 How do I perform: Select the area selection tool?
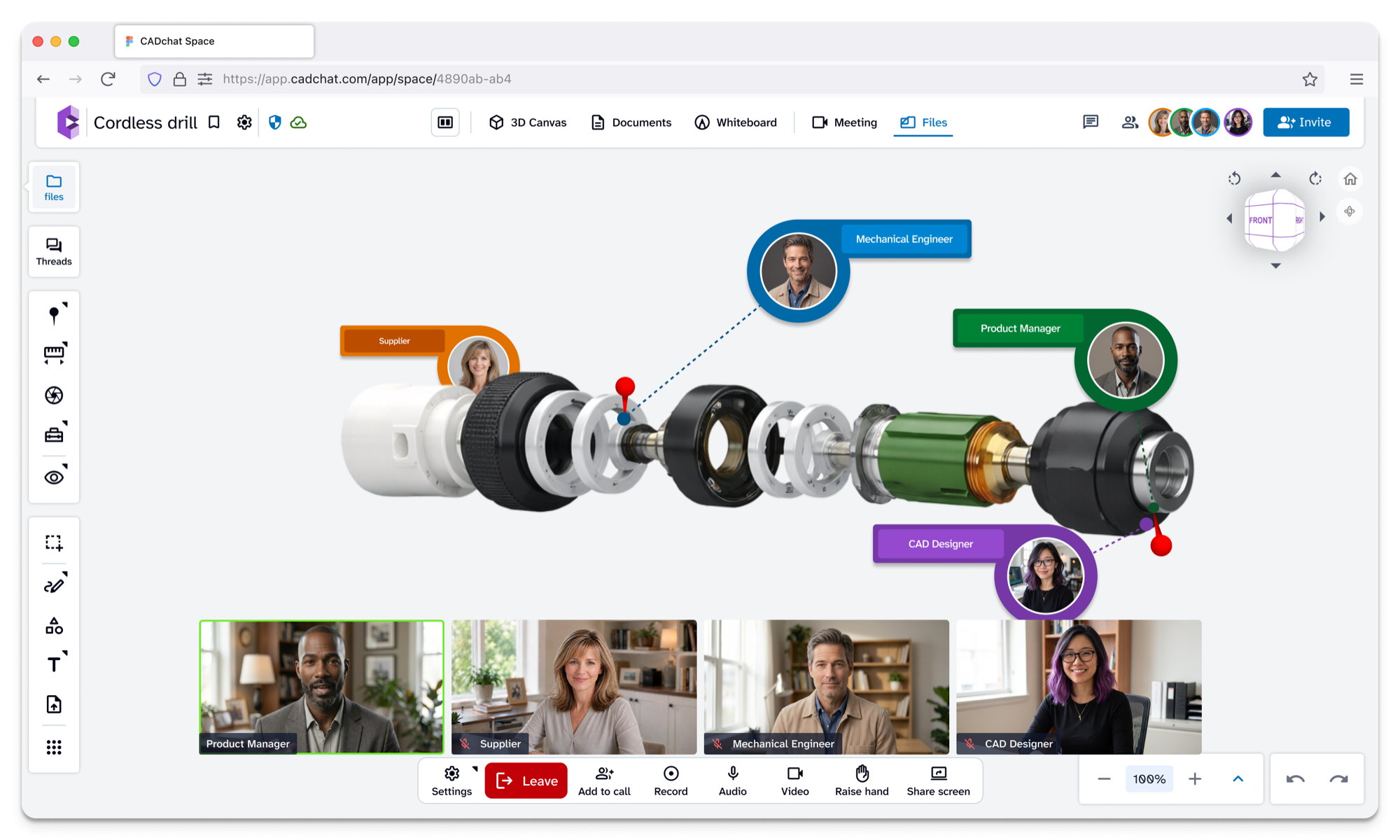[54, 542]
